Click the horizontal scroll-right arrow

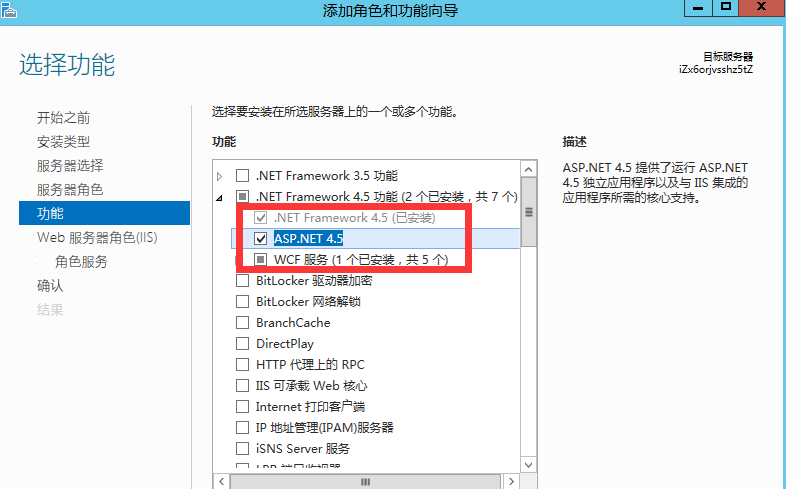coord(511,481)
